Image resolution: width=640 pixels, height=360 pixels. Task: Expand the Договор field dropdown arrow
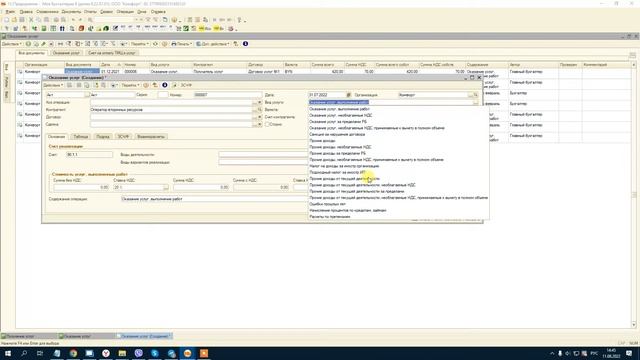pos(259,117)
